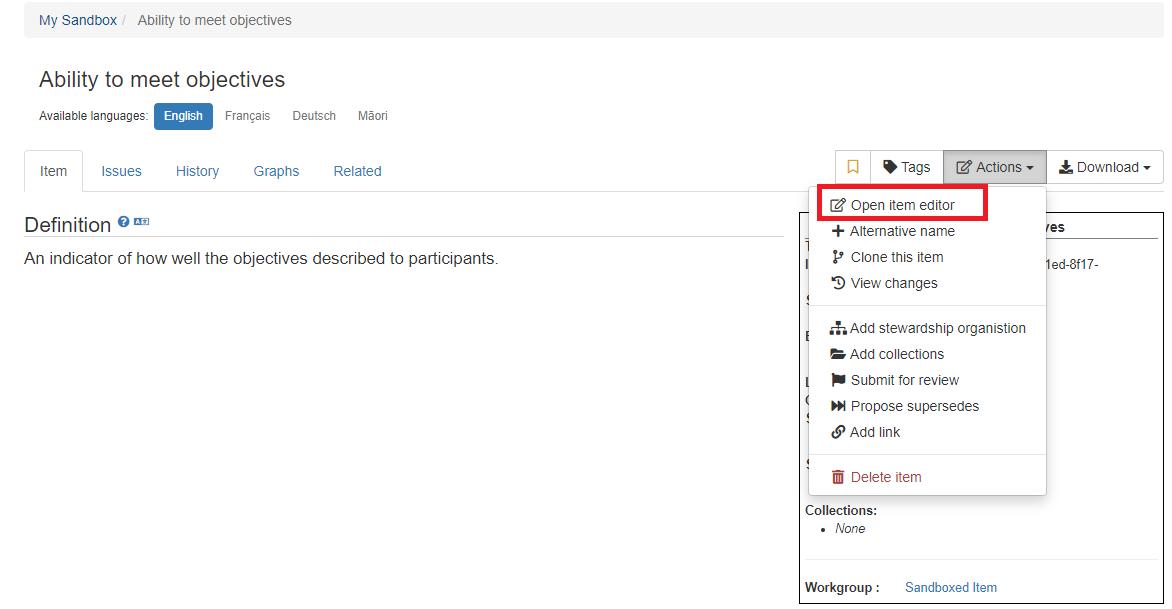Select Alternative name menu entry
Viewport: 1172px width, 609px height.
click(x=902, y=231)
